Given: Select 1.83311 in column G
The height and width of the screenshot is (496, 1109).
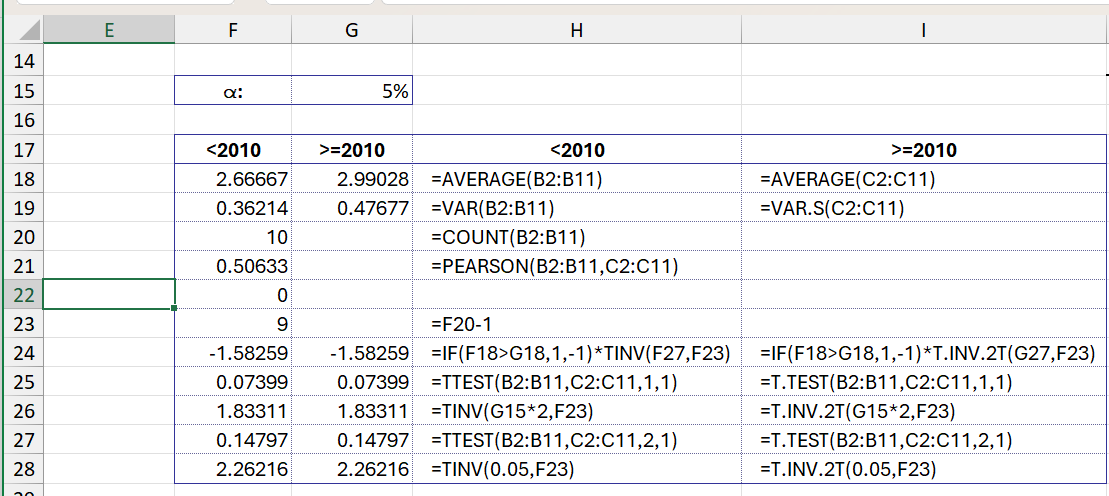Looking at the screenshot, I should tap(352, 411).
